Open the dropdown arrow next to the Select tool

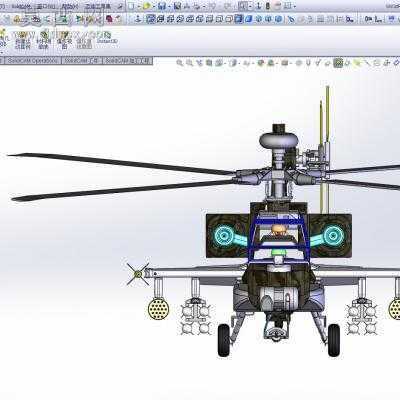[250, 6]
